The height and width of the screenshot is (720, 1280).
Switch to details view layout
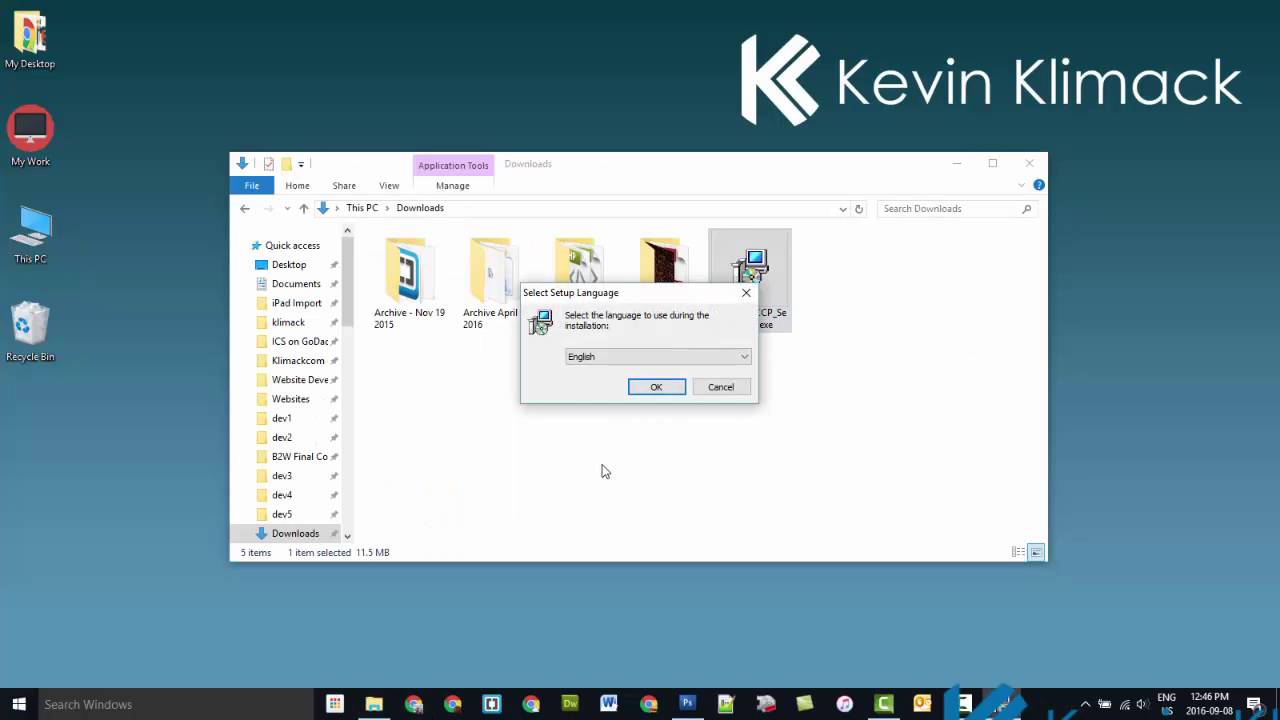[1018, 552]
